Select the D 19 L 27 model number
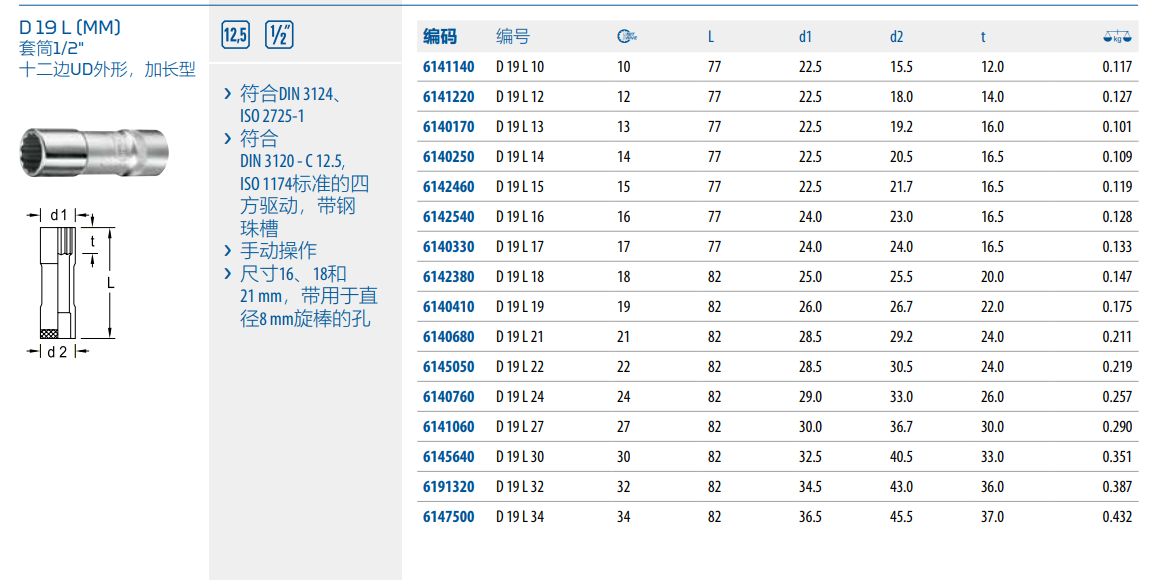The width and height of the screenshot is (1159, 580). click(x=520, y=427)
